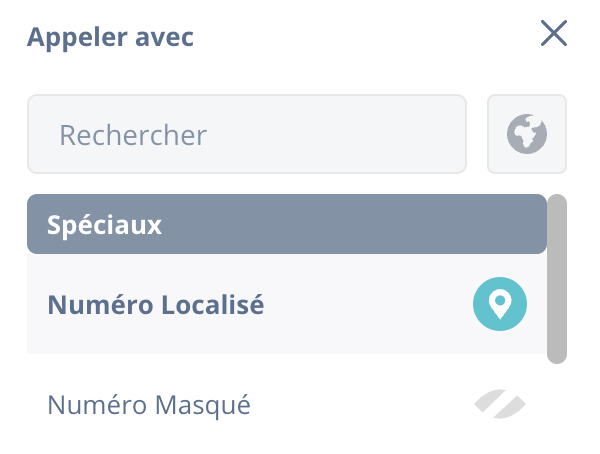Close the Appeler avec panel
Viewport: 600px width, 454px height.
point(554,33)
